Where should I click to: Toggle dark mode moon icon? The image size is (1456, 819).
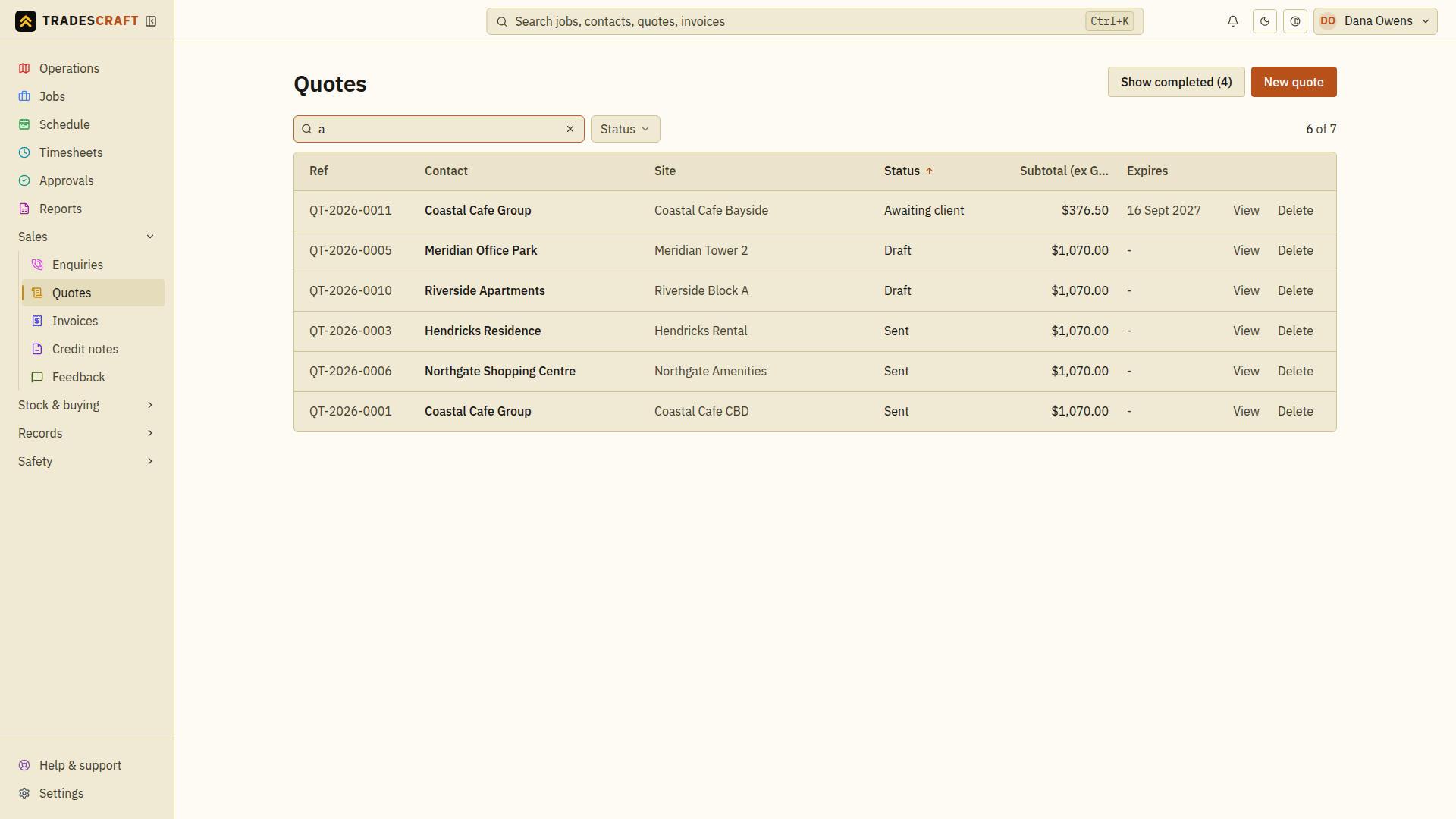[x=1265, y=21]
